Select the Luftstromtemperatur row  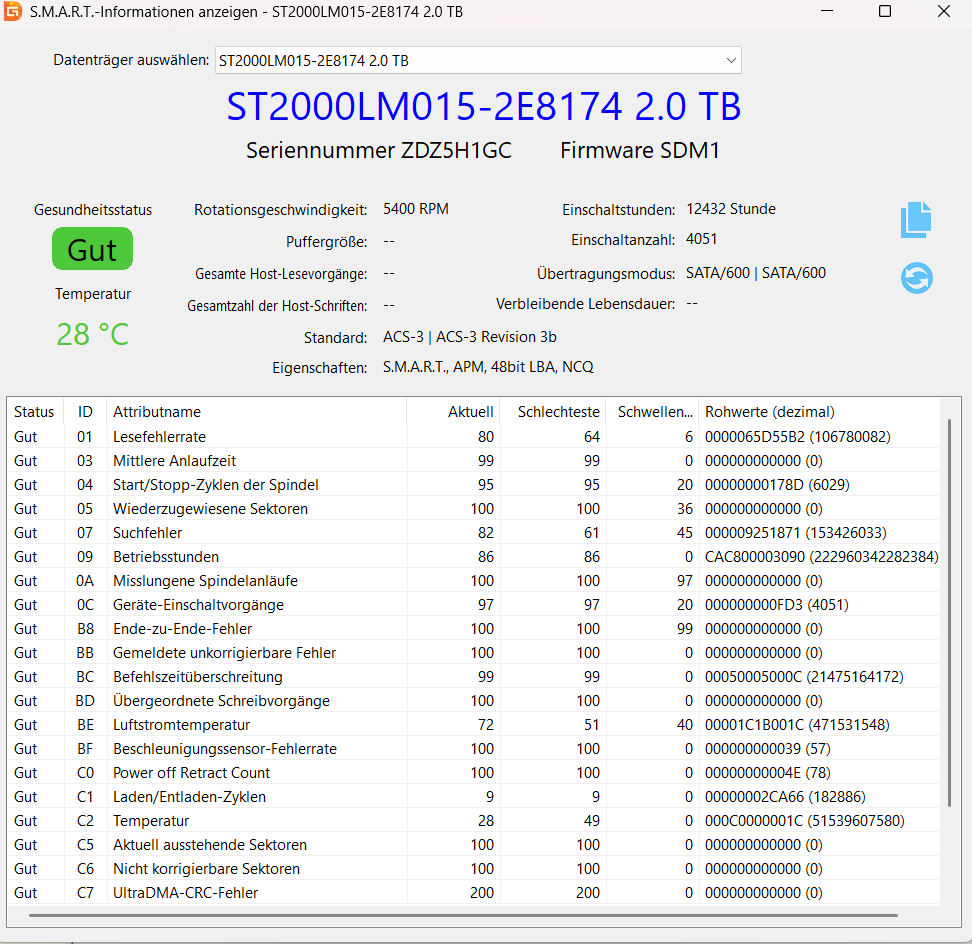pos(181,725)
